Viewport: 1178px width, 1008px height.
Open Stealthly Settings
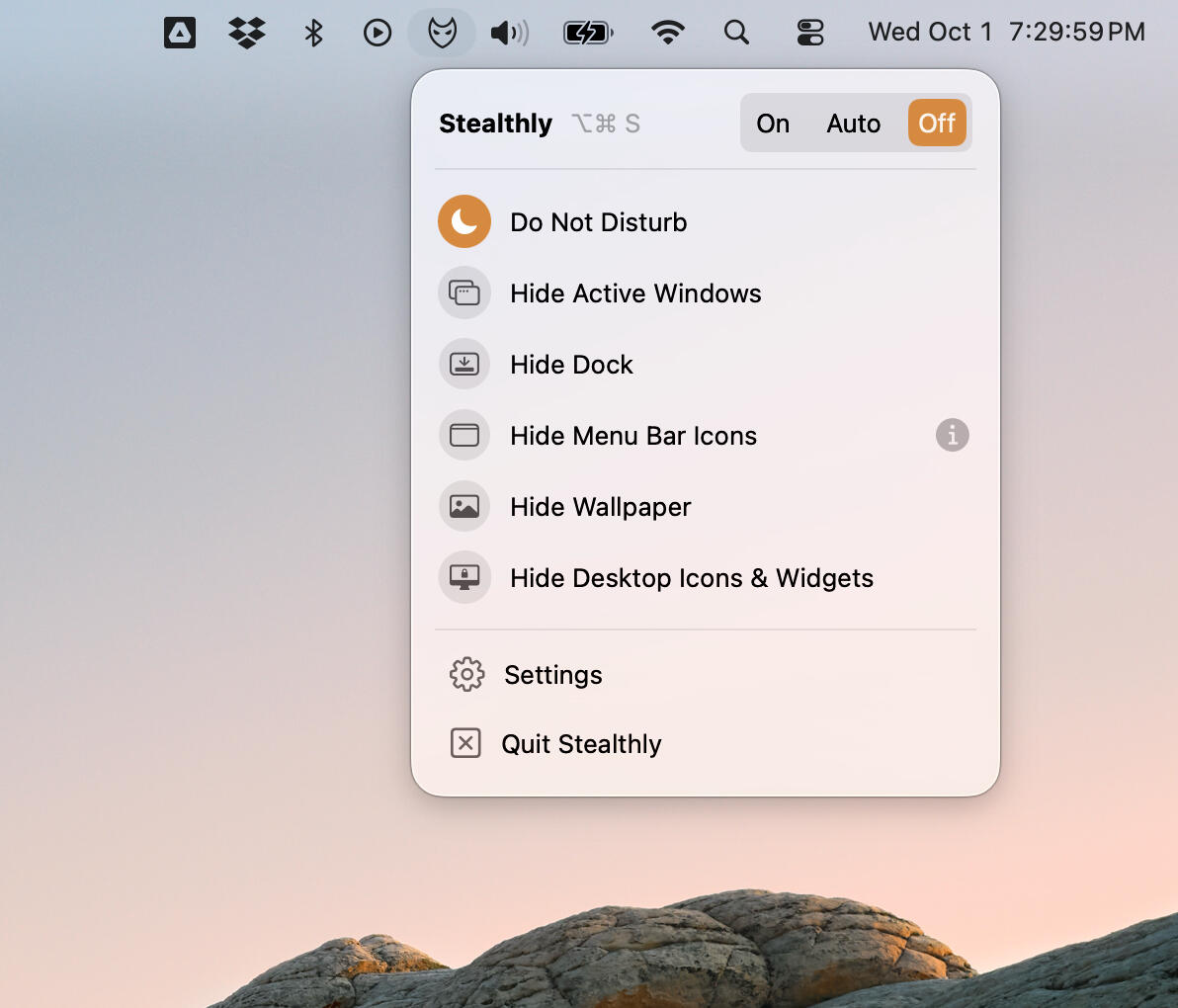pos(552,675)
